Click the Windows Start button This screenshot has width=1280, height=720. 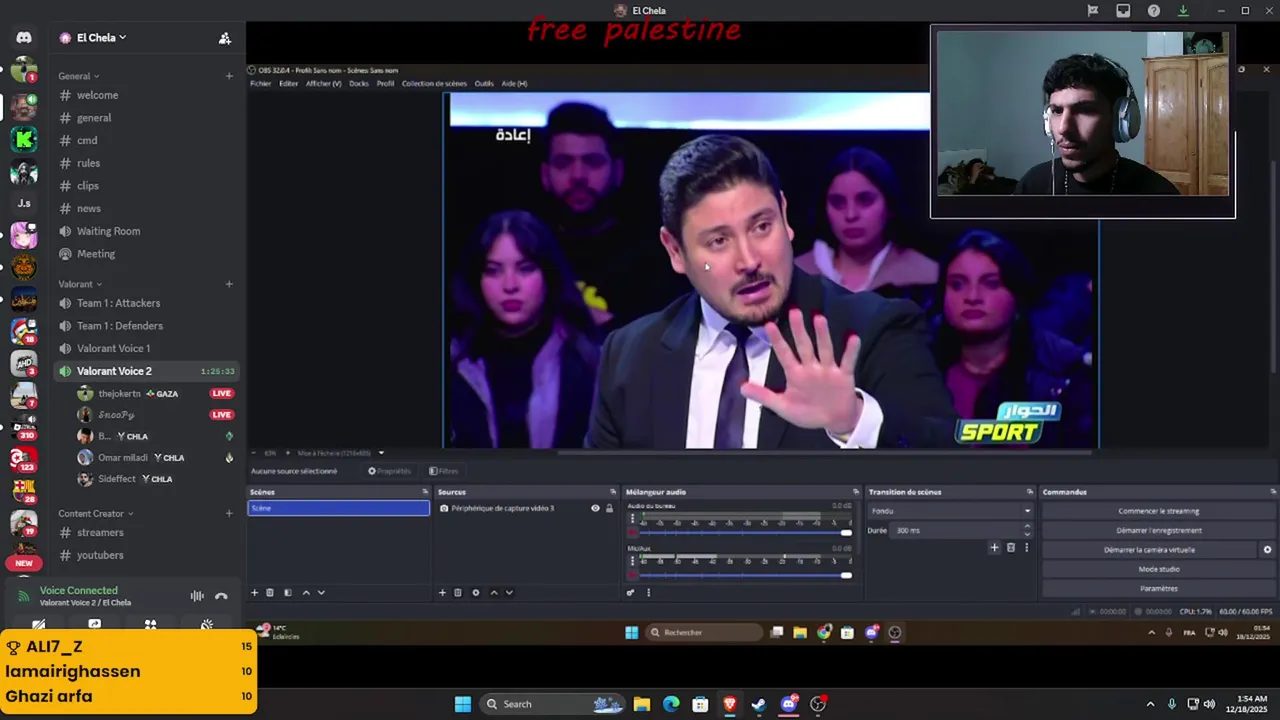click(463, 704)
